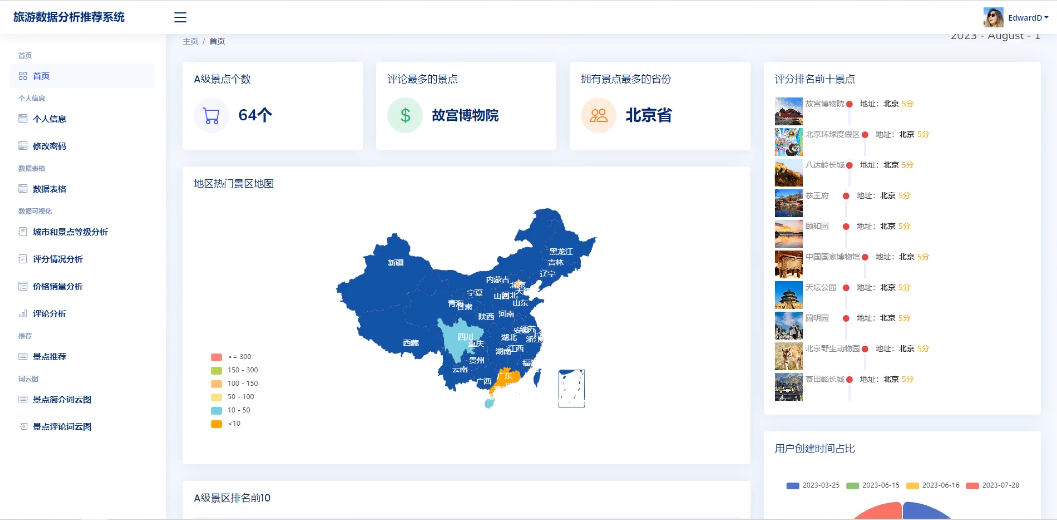Toggle the 100 - 150 map legend item
The height and width of the screenshot is (520, 1057).
[x=234, y=384]
